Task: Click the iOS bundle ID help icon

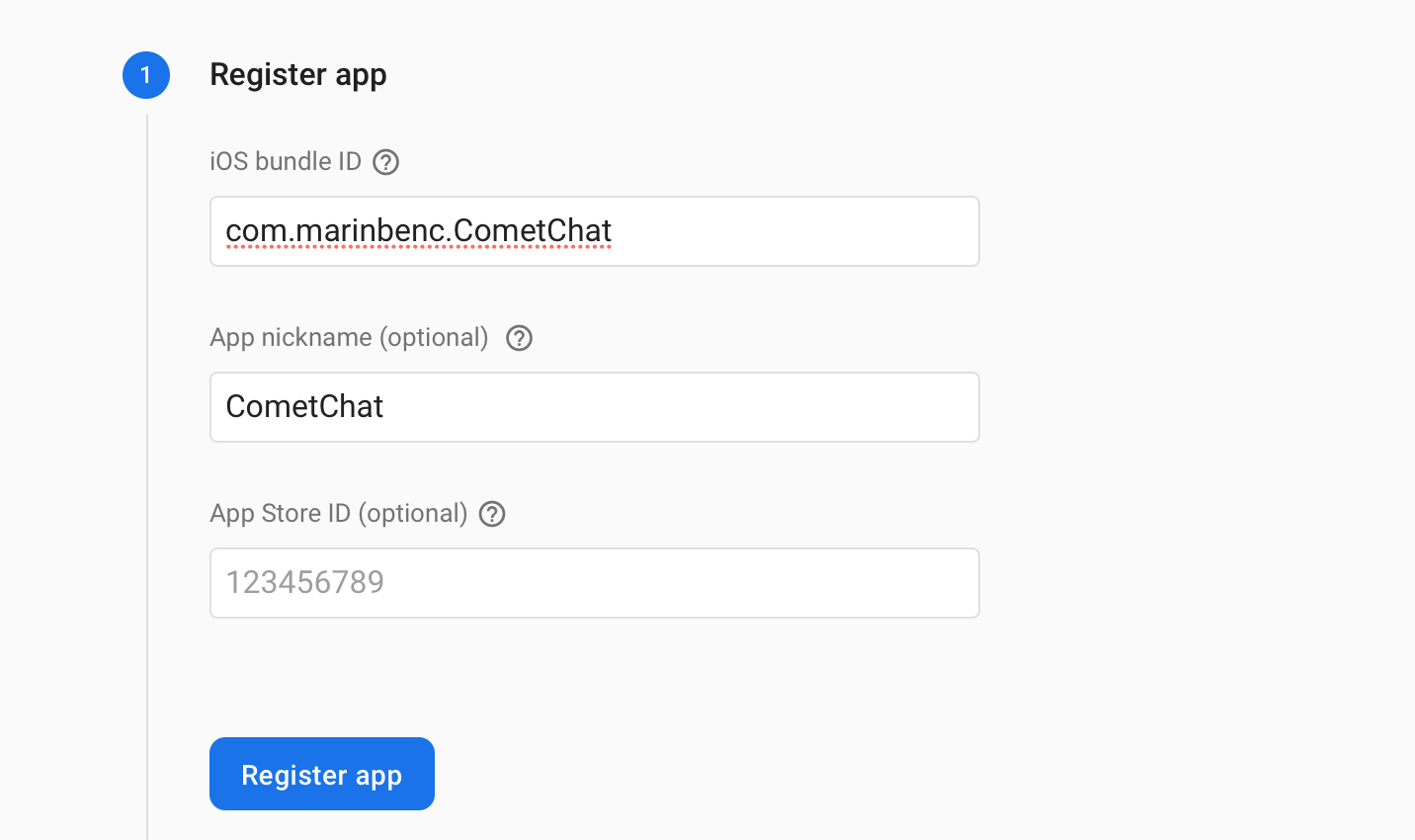Action: (385, 162)
